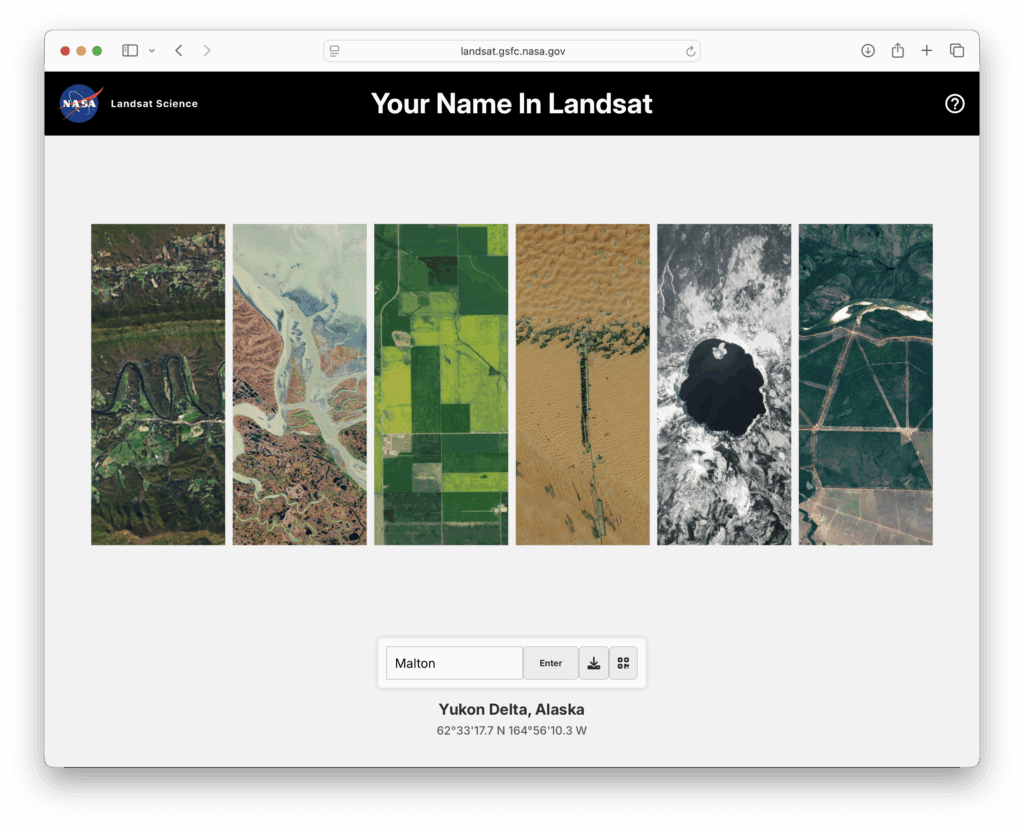Toggle the Safari sidebar icon
Viewport: 1024px width, 826px height.
tap(130, 50)
